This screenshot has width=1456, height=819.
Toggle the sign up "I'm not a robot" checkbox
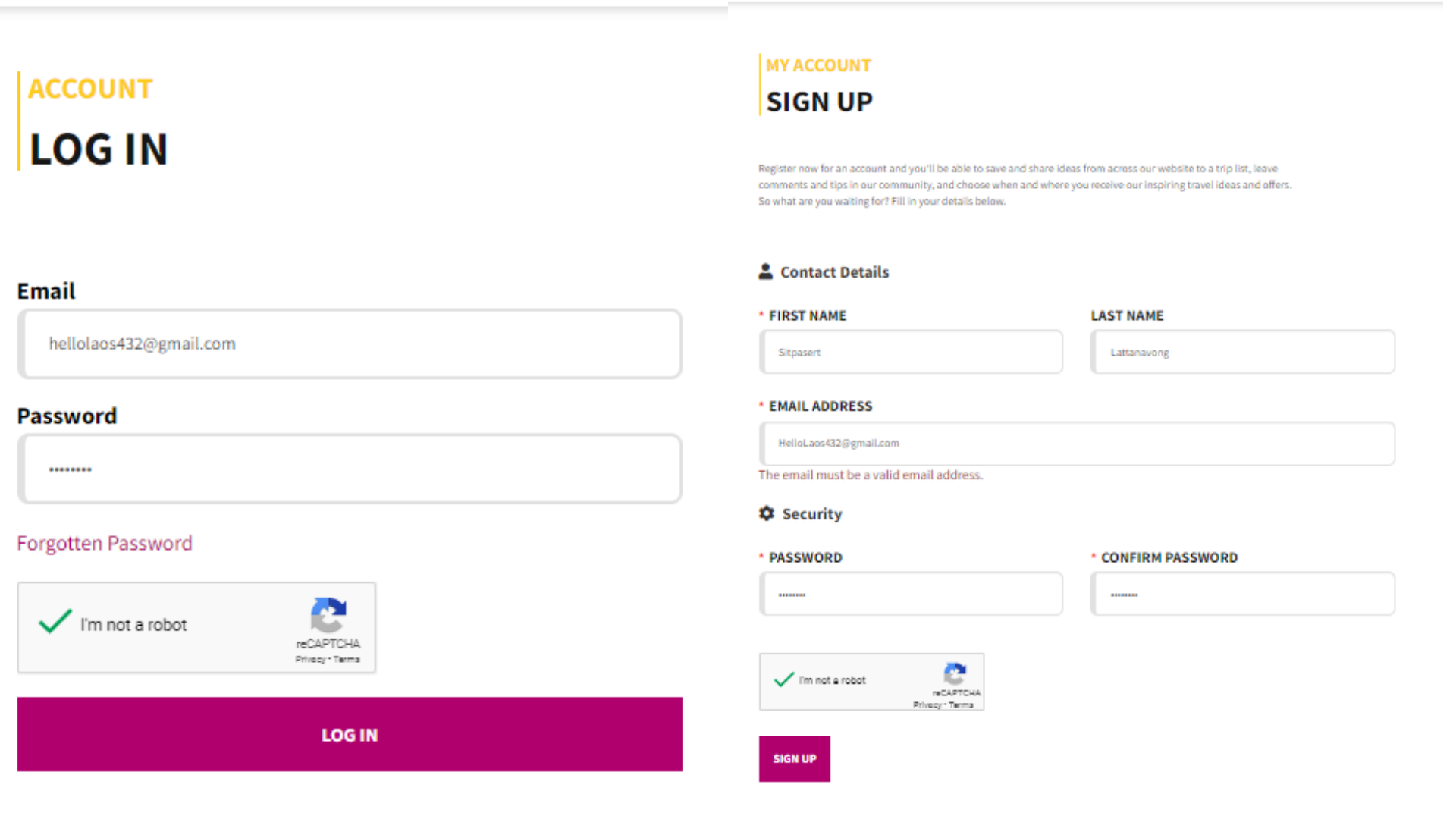click(783, 679)
